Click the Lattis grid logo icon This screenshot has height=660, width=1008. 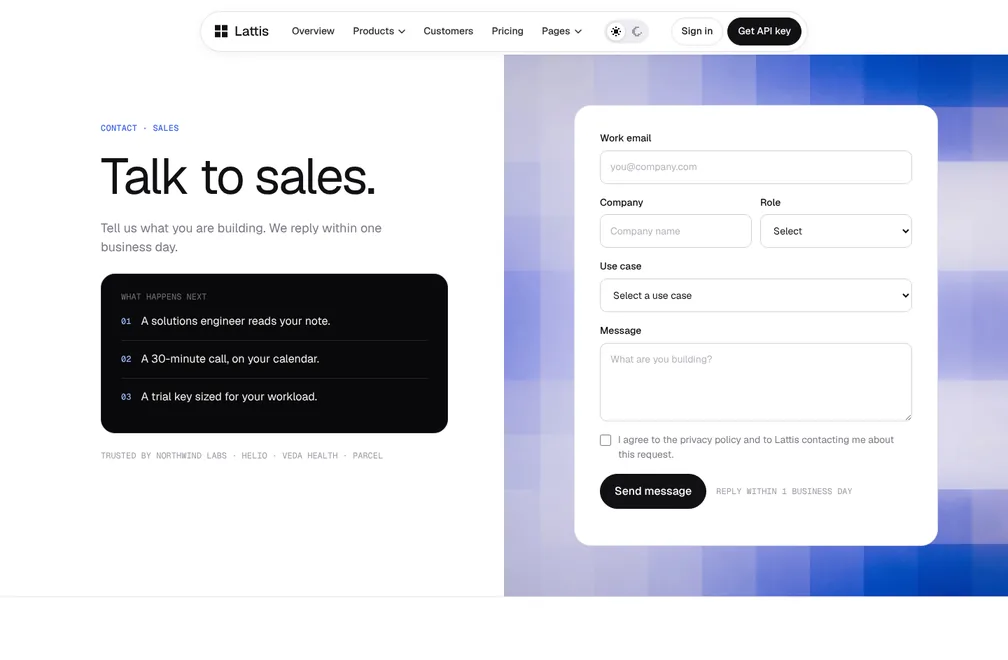pos(221,31)
